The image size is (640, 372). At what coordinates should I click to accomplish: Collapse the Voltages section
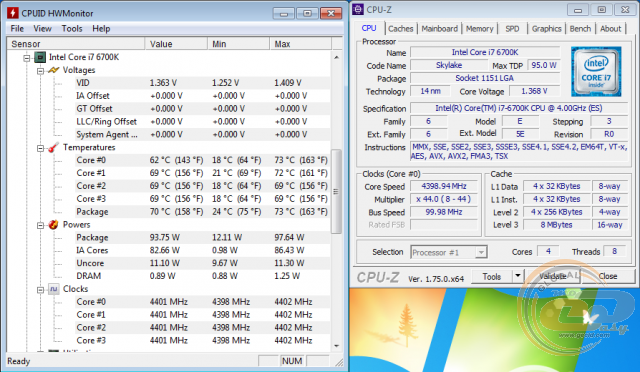(x=40, y=71)
